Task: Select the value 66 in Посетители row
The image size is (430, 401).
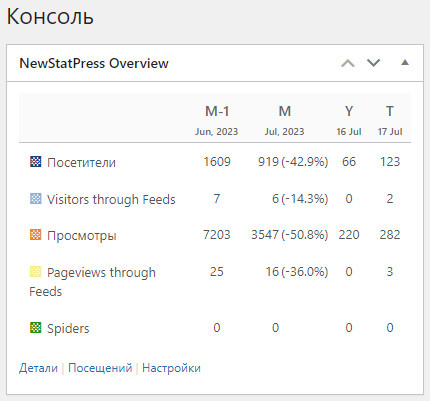Action: click(x=349, y=162)
